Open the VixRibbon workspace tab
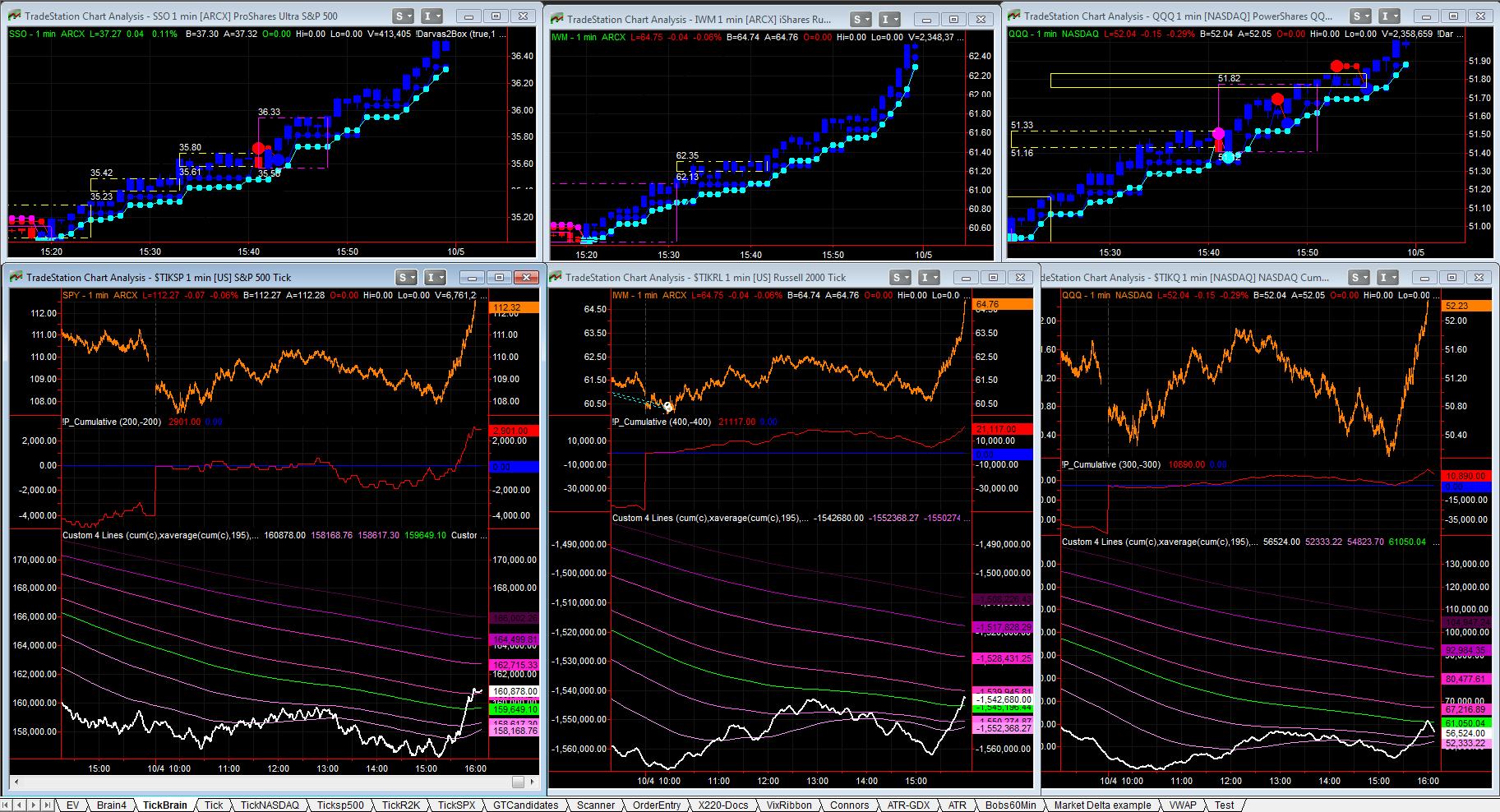 787,805
